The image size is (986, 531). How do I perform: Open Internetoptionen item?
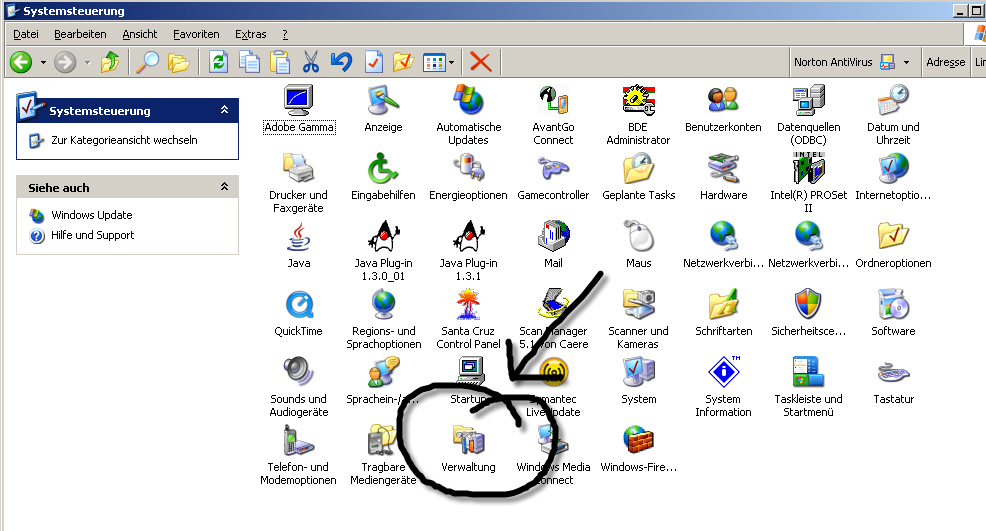point(893,169)
